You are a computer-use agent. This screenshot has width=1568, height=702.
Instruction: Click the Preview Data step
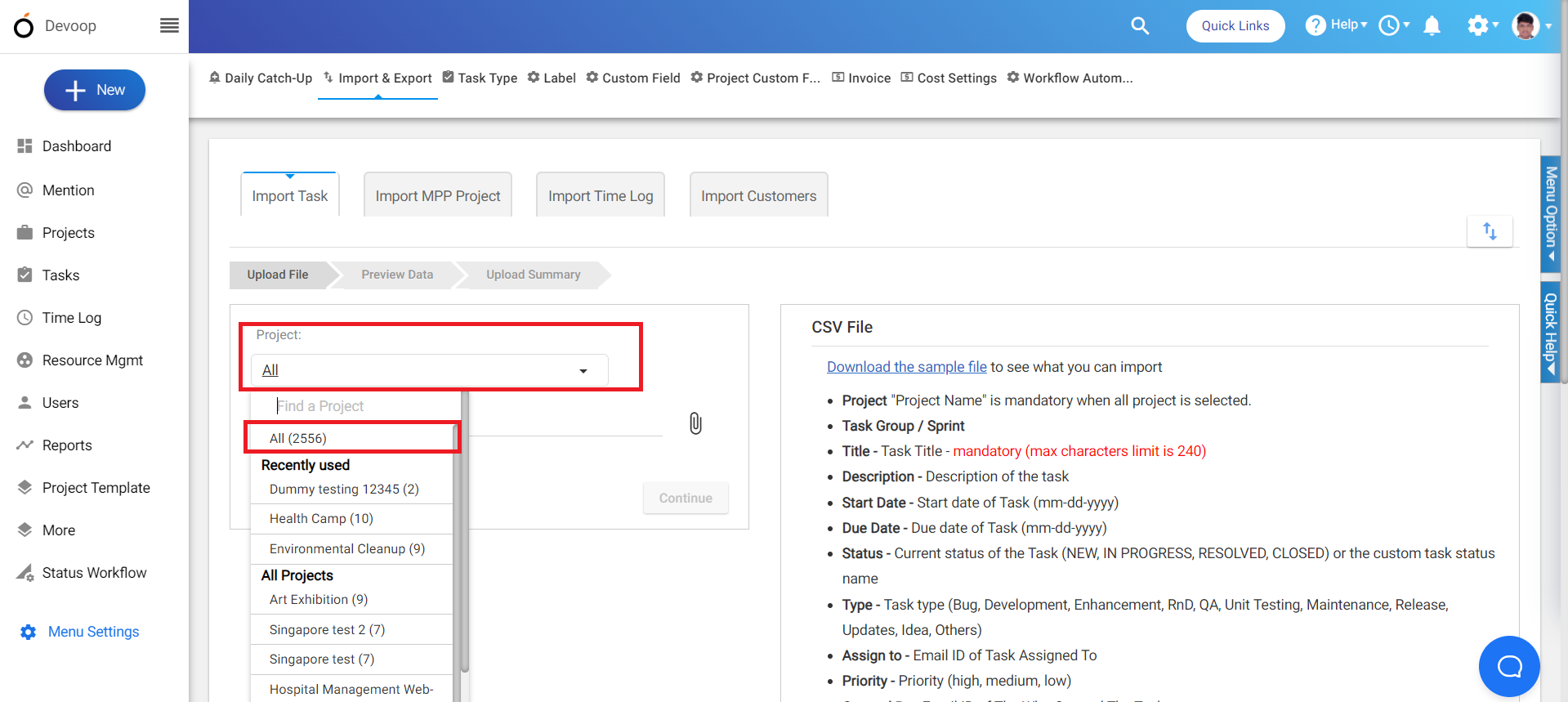pyautogui.click(x=397, y=275)
